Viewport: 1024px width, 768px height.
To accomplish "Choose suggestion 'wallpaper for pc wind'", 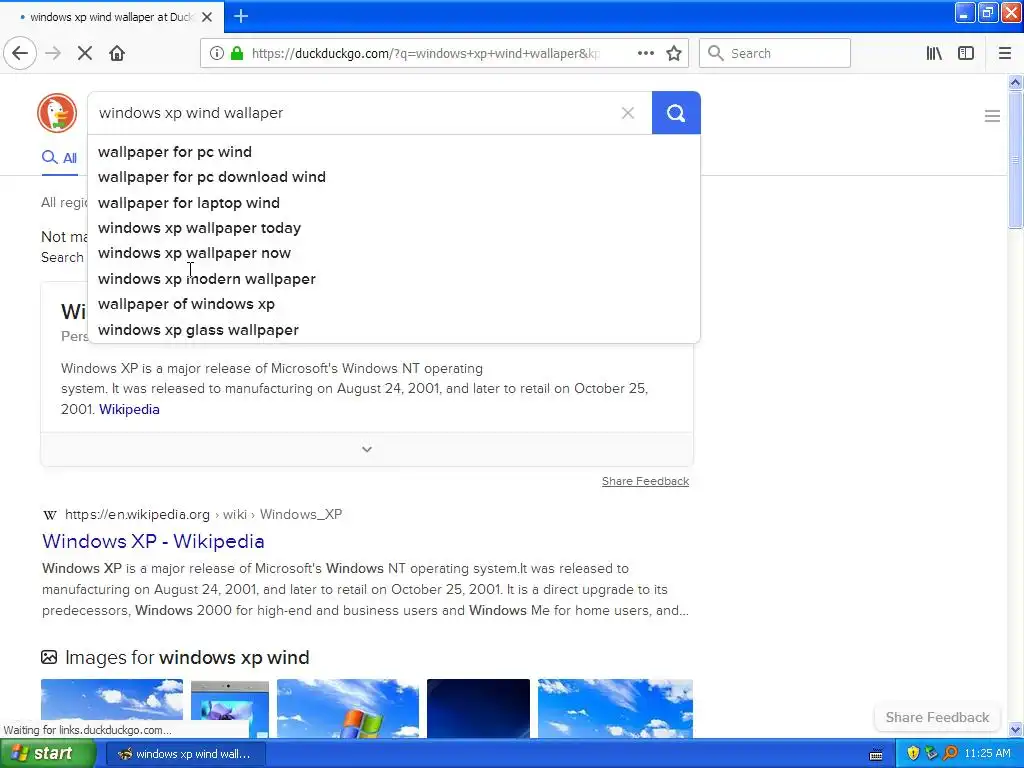I will tap(394, 152).
